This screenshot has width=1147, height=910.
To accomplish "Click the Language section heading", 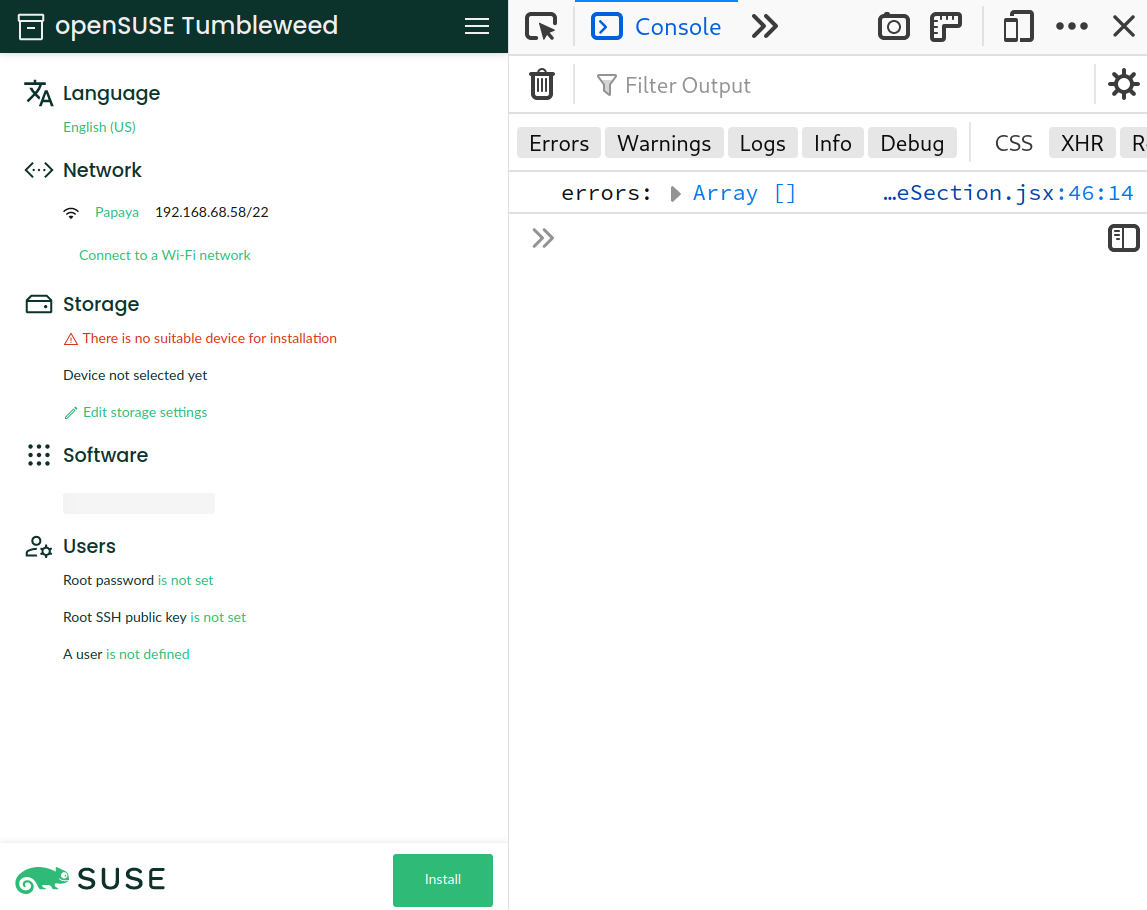I will tap(111, 94).
